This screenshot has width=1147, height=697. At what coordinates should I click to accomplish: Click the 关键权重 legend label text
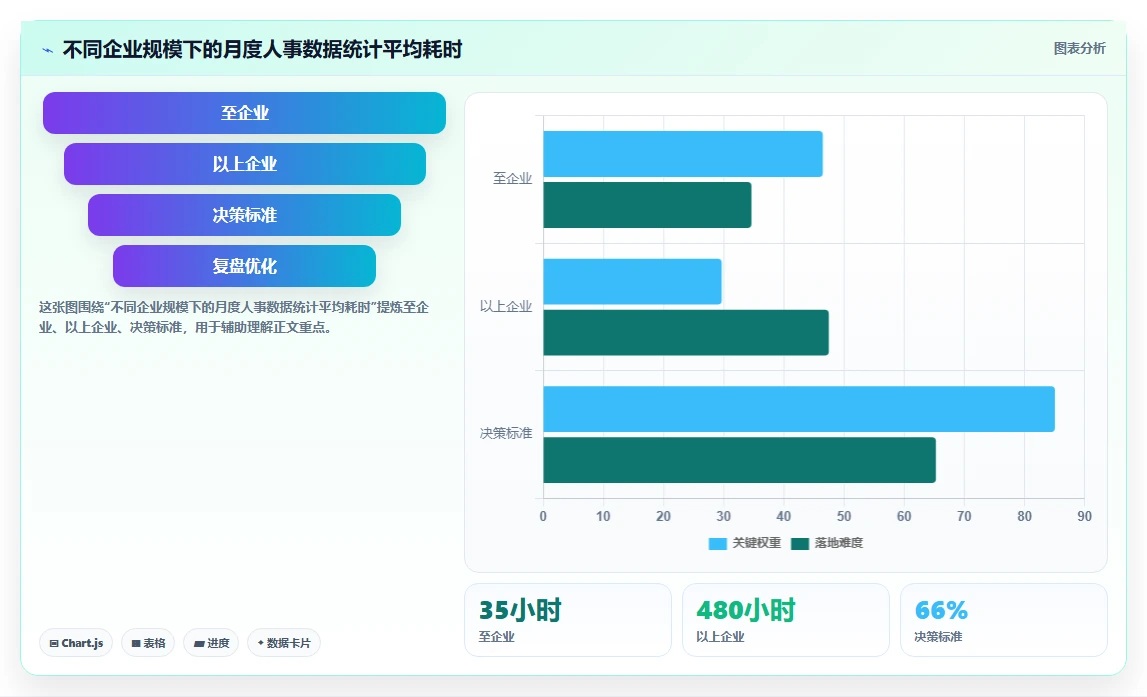tap(756, 543)
